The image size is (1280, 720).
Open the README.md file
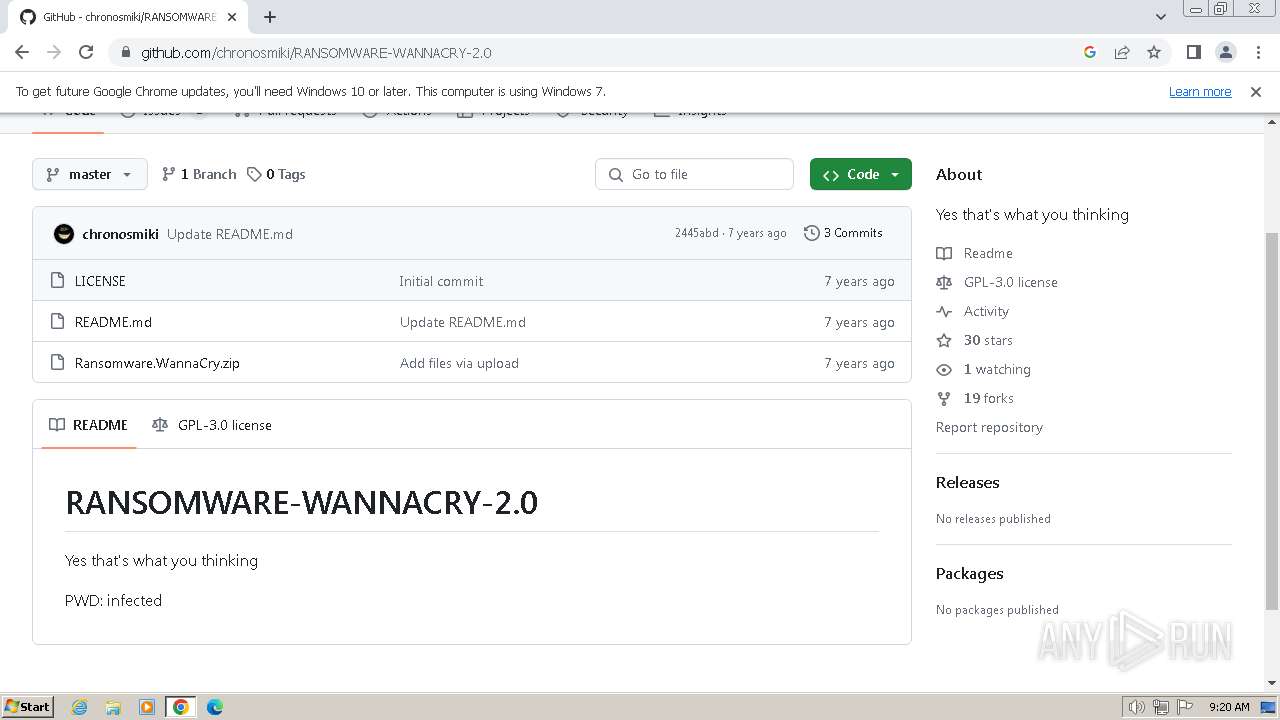(x=113, y=322)
